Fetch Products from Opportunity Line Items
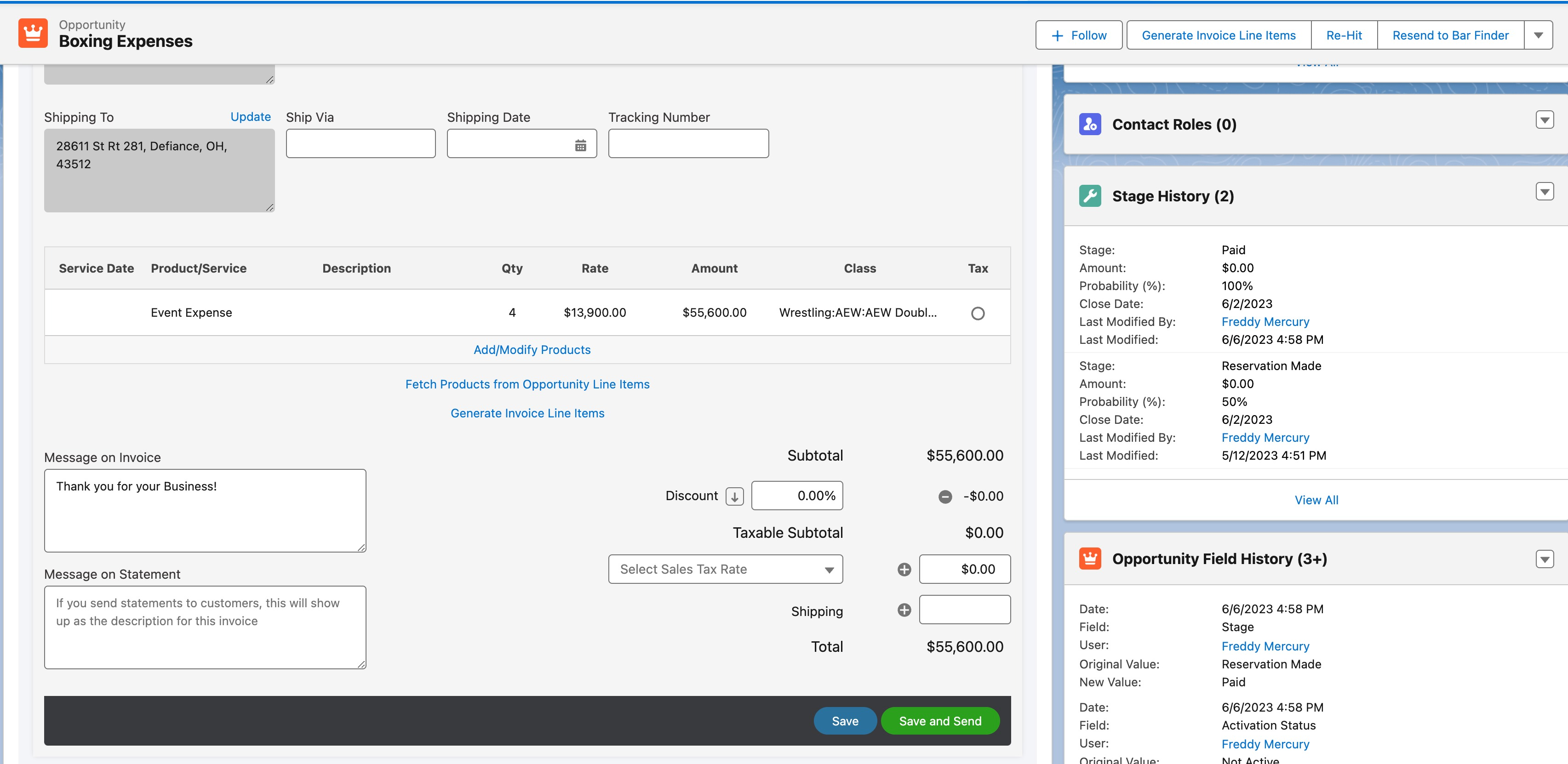Viewport: 1568px width, 764px height. coord(527,384)
